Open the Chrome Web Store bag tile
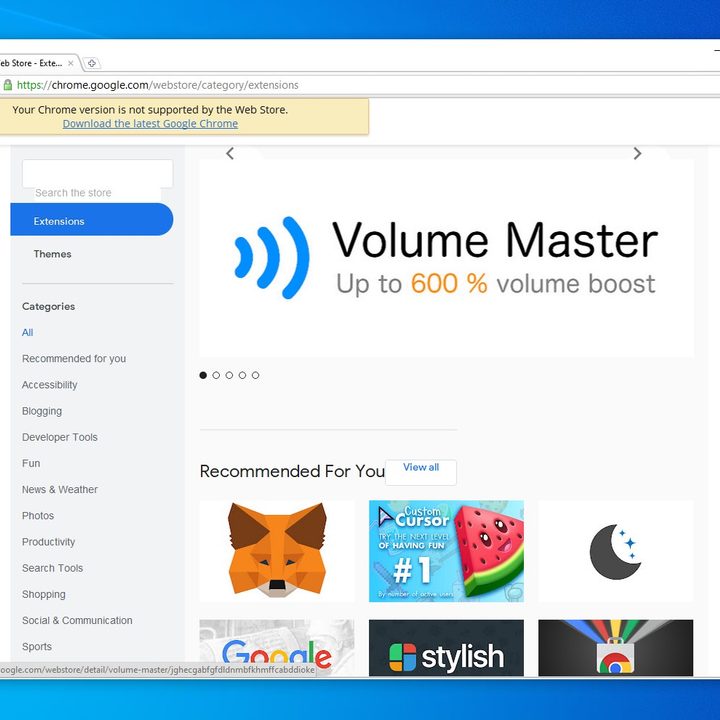The height and width of the screenshot is (720, 720). pyautogui.click(x=615, y=647)
